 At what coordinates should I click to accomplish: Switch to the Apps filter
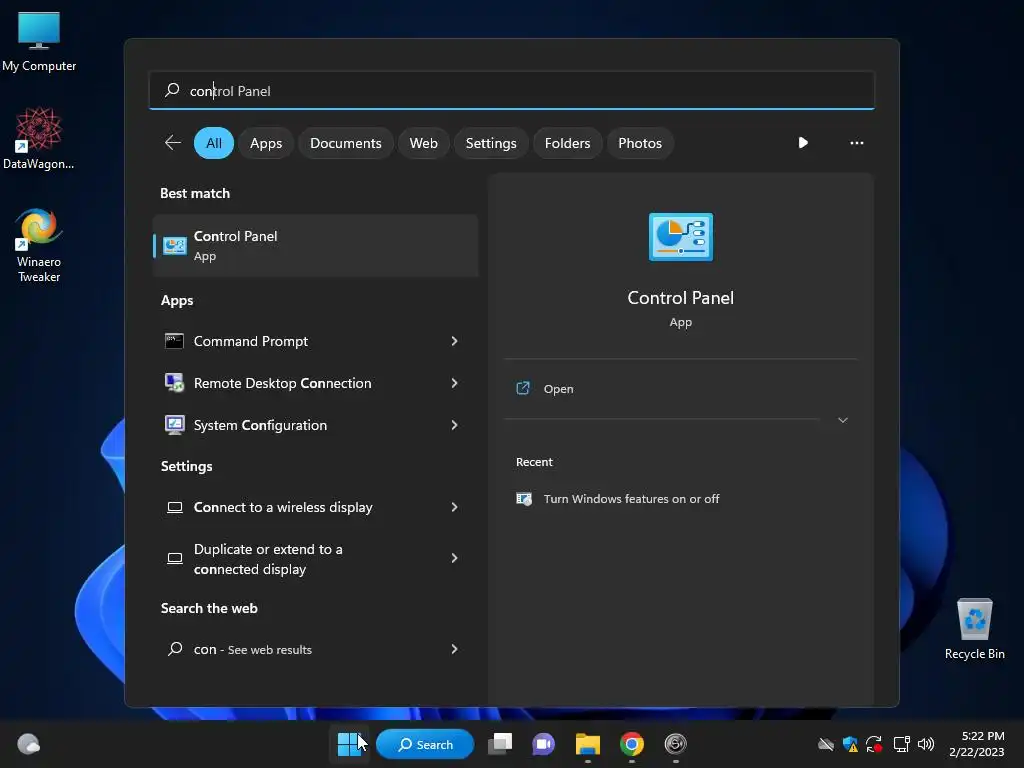(x=266, y=142)
